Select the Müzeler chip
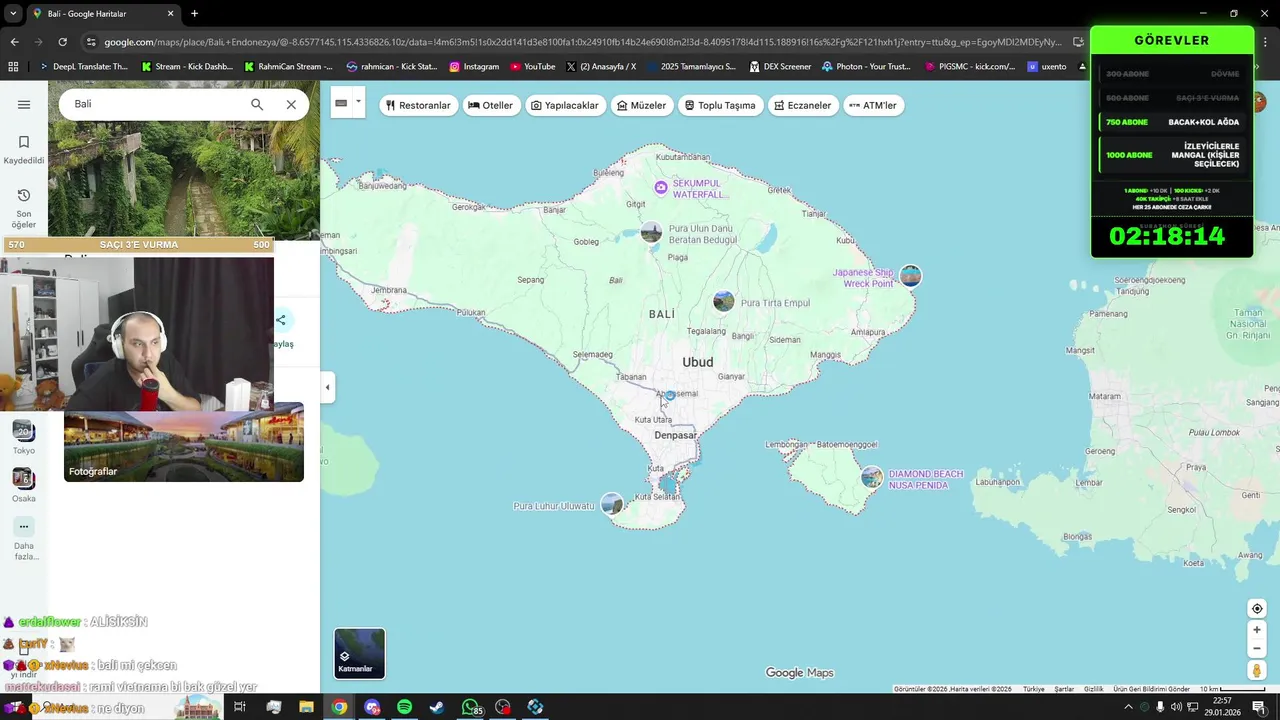The height and width of the screenshot is (720, 1280). (642, 105)
